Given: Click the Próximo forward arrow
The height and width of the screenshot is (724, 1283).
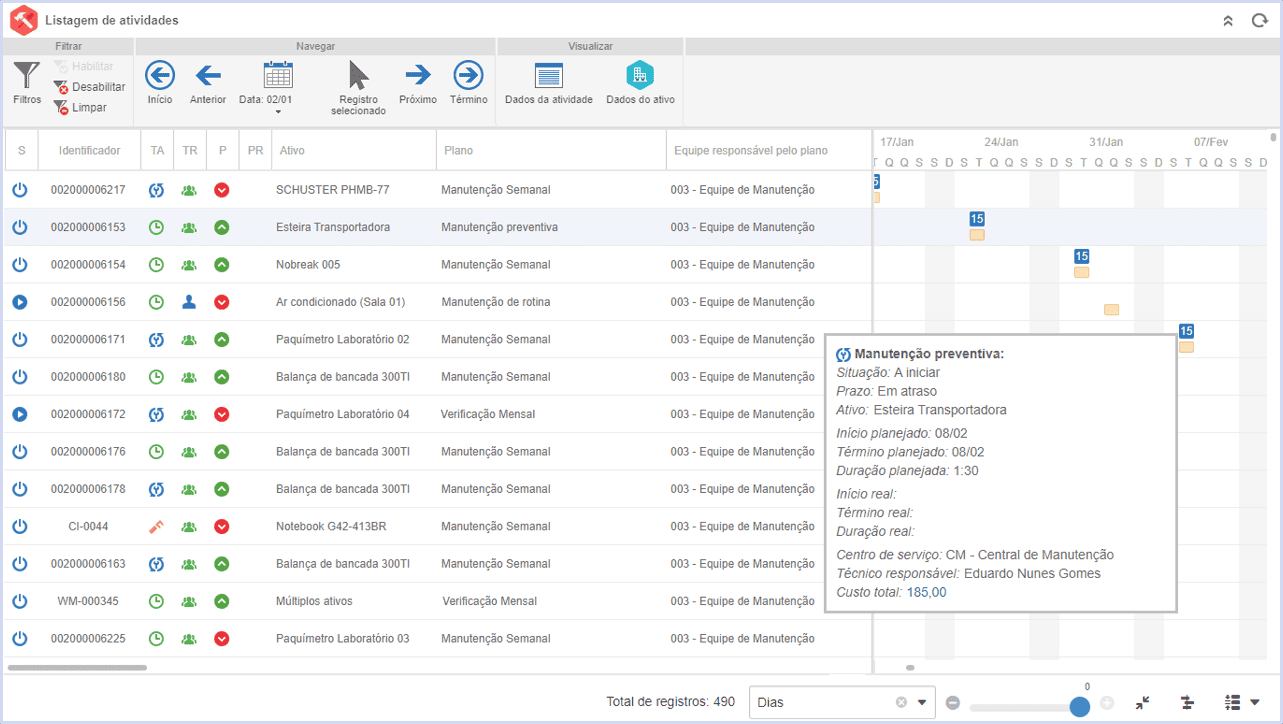Looking at the screenshot, I should click(x=418, y=82).
